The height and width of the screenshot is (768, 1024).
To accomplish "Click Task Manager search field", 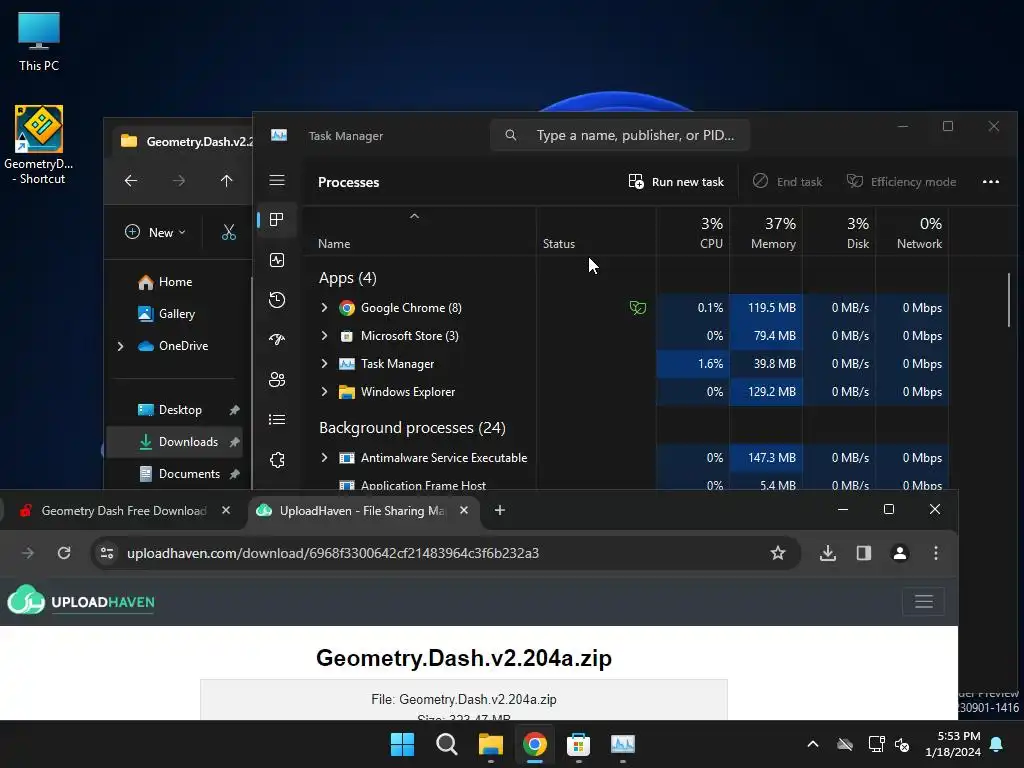I will [x=620, y=135].
